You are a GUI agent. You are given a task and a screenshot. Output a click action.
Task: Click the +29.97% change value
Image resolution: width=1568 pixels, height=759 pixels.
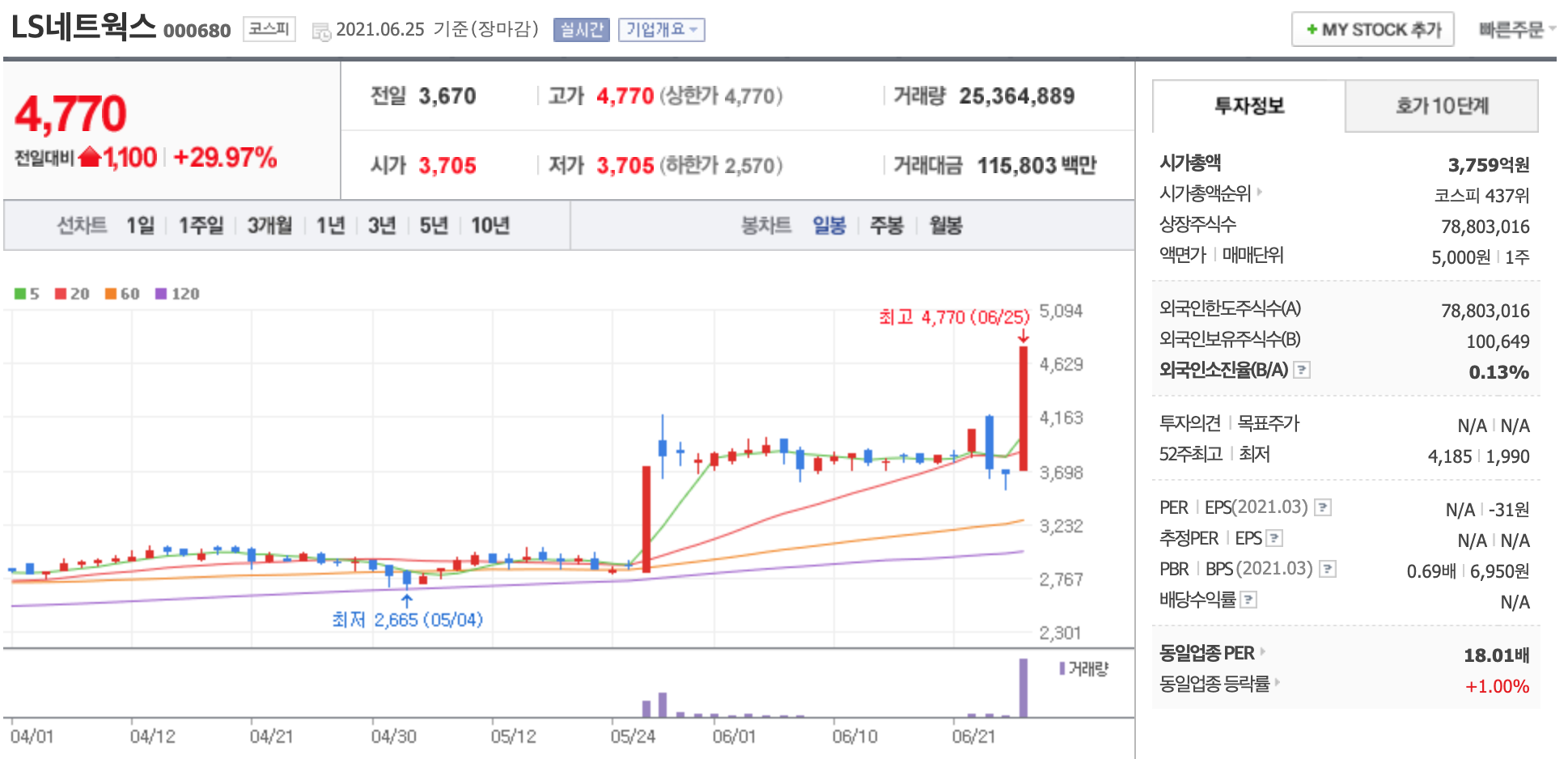click(x=225, y=157)
